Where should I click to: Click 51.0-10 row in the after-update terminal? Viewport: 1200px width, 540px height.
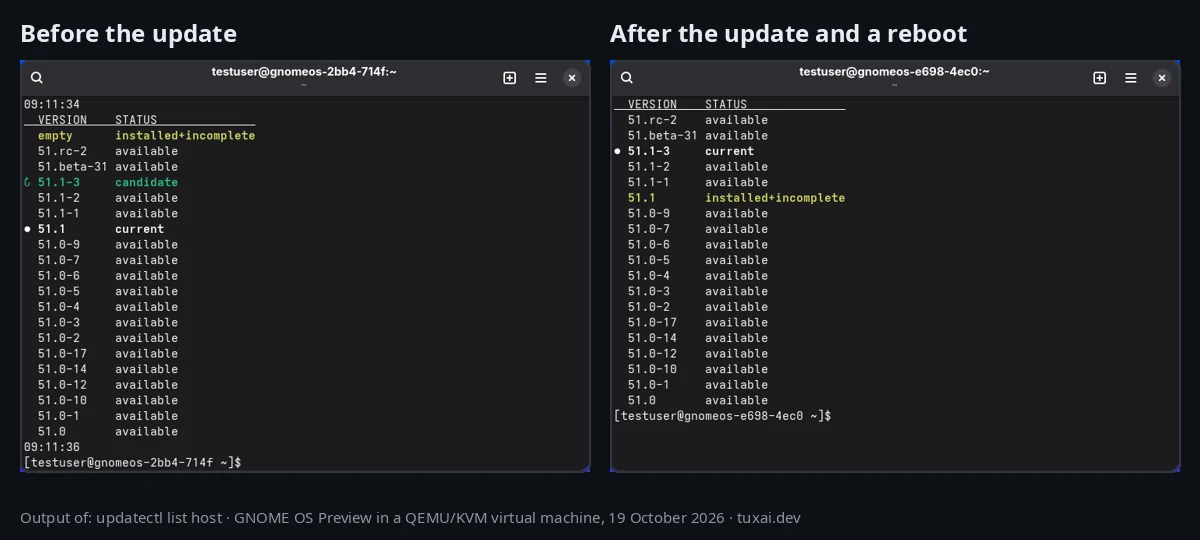(698, 369)
